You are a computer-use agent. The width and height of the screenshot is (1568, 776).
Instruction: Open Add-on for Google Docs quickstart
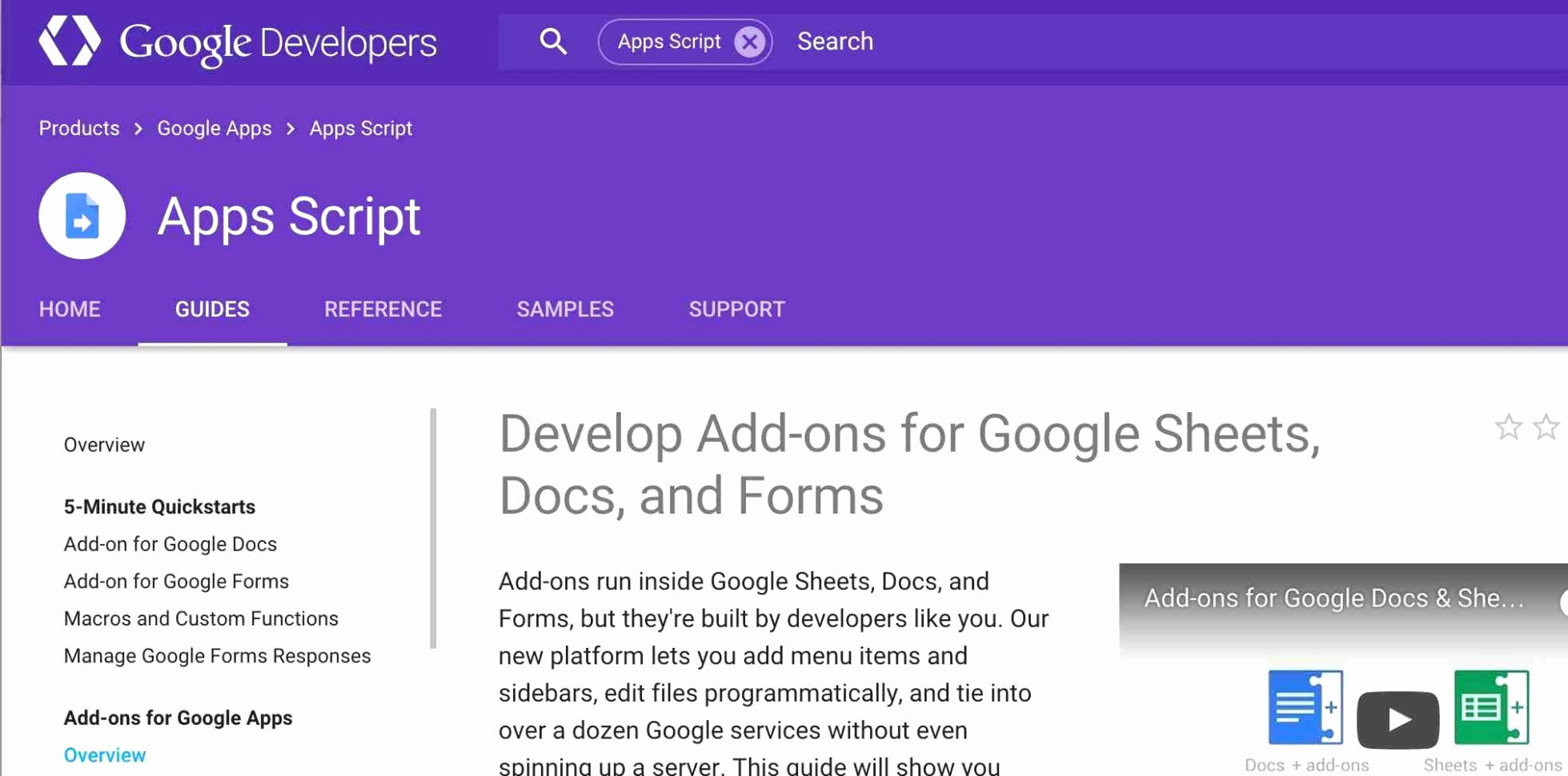[170, 544]
